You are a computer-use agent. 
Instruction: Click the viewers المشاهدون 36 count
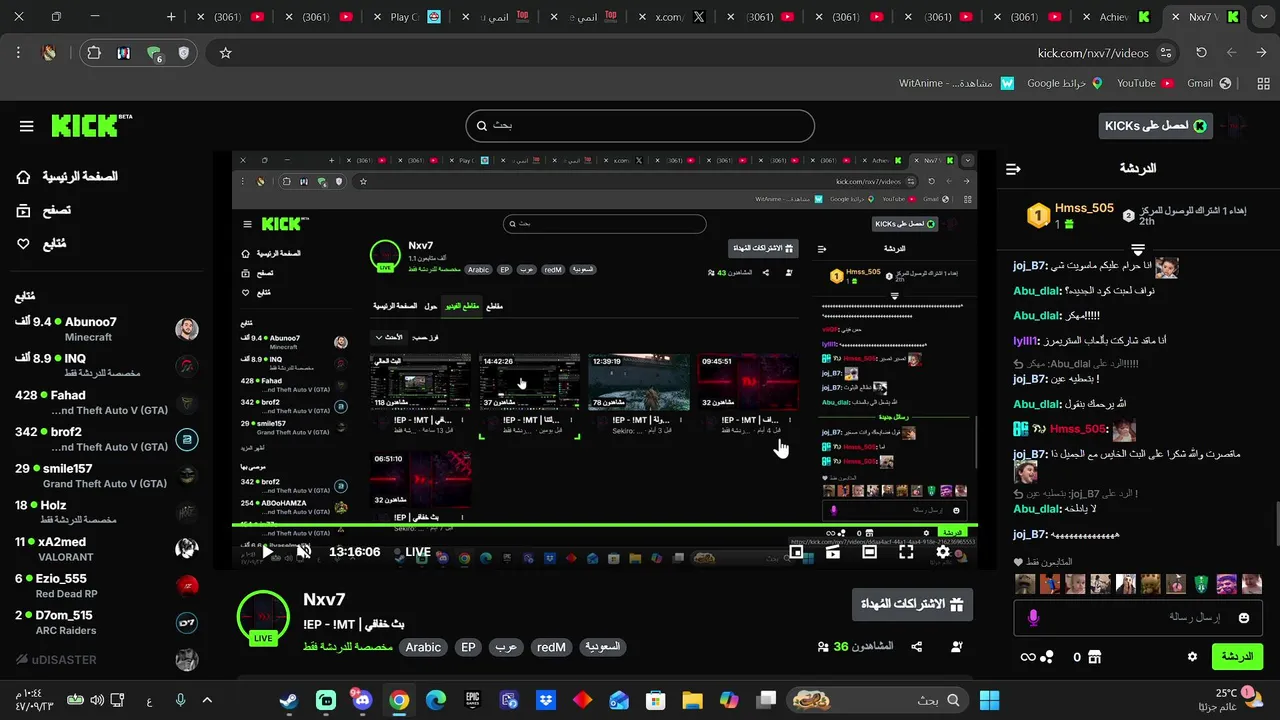(x=856, y=647)
